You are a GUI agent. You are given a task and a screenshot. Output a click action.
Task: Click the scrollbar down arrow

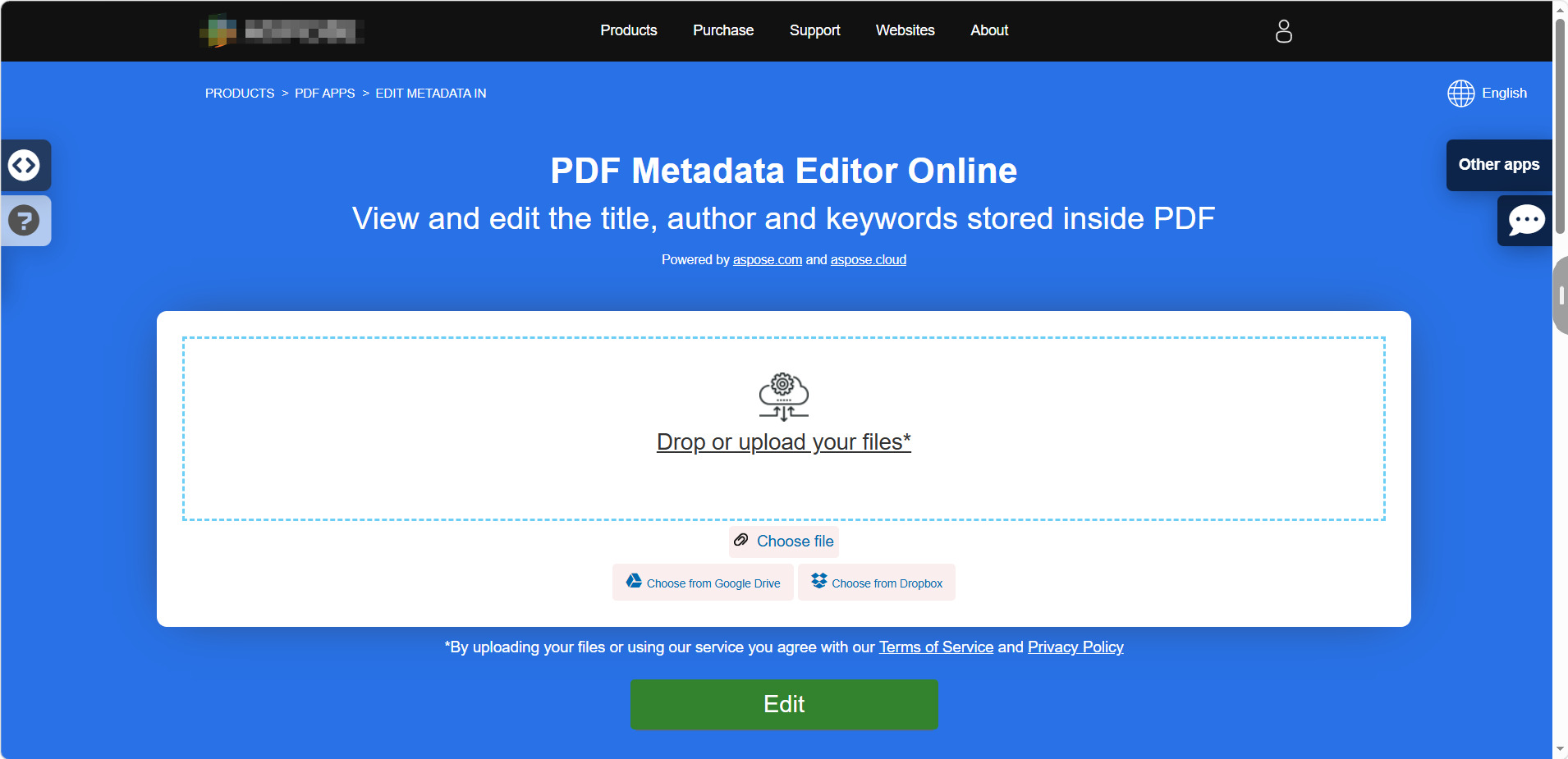(1560, 749)
